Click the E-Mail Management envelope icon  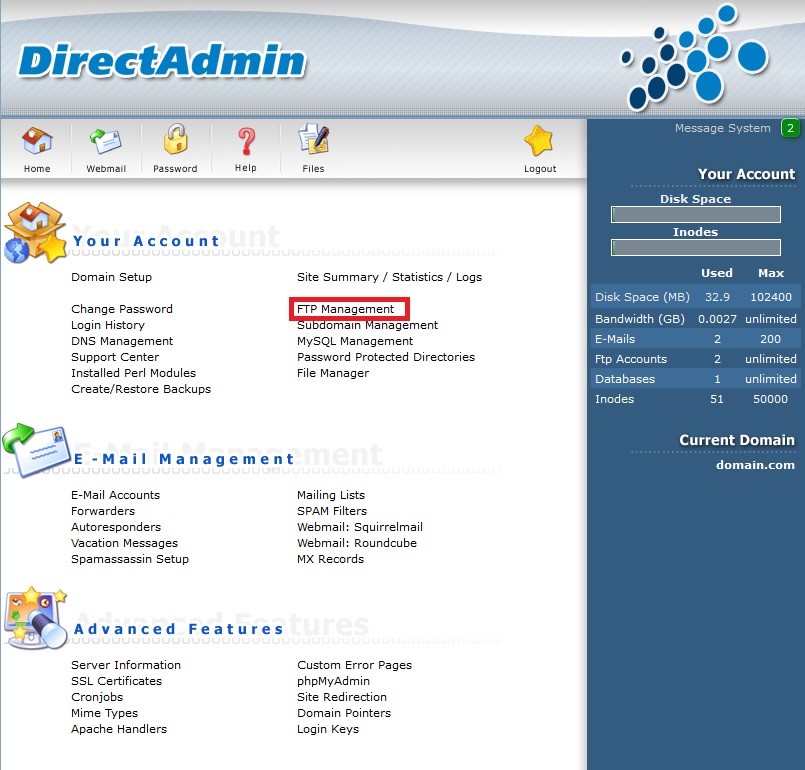[36, 450]
